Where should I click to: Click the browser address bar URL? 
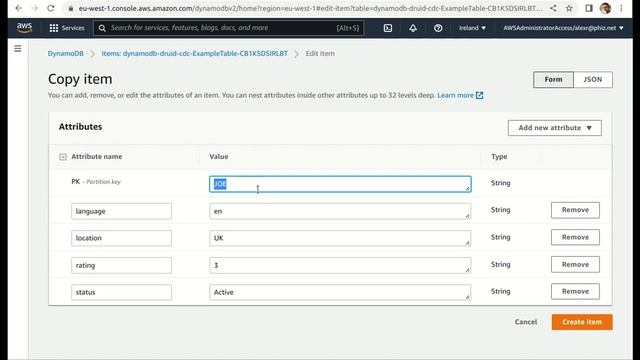click(x=310, y=8)
